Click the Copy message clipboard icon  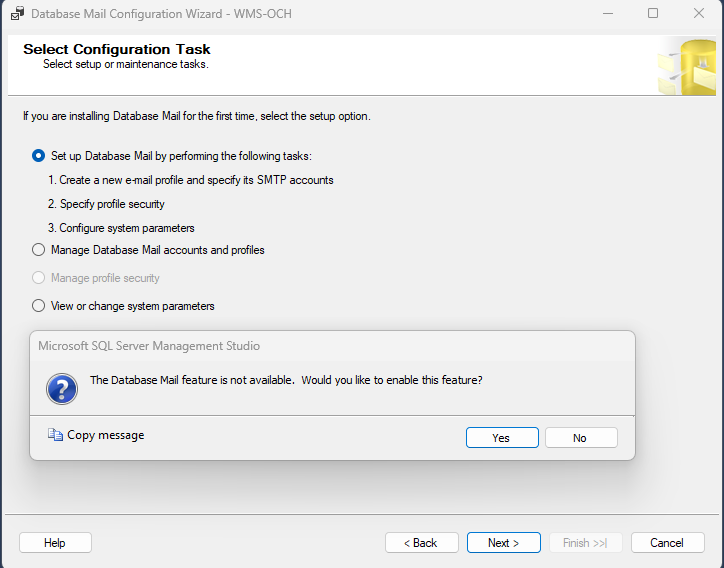pyautogui.click(x=55, y=436)
